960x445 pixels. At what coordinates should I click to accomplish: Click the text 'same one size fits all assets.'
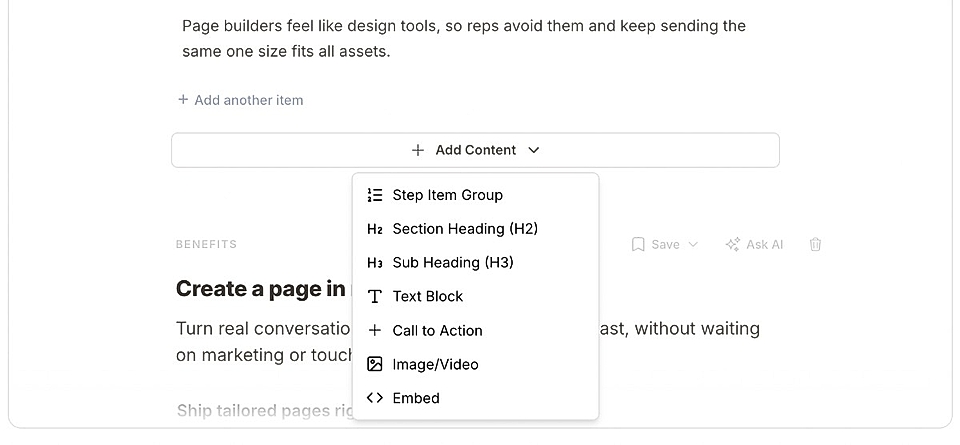[x=286, y=51]
